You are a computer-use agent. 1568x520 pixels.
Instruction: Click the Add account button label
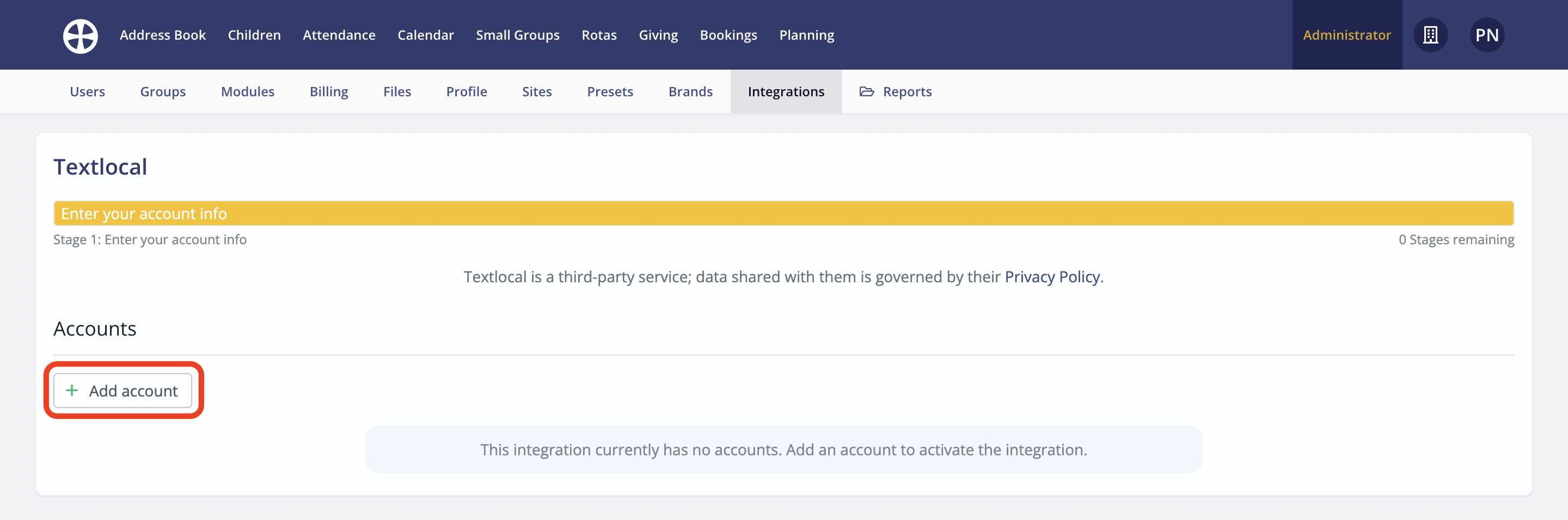(x=133, y=391)
